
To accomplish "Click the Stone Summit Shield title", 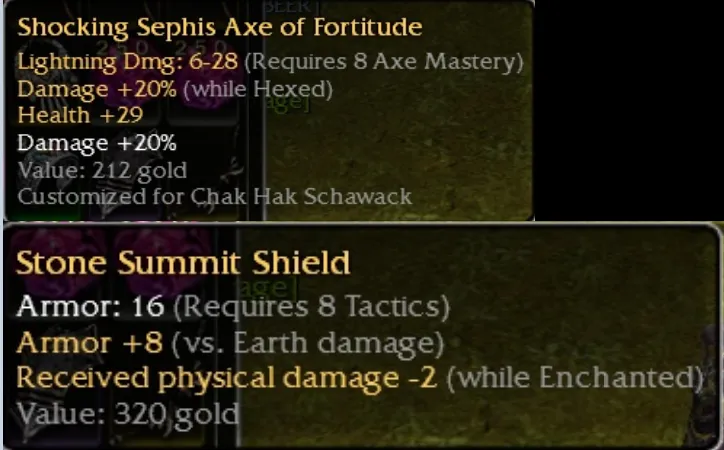I will click(183, 263).
